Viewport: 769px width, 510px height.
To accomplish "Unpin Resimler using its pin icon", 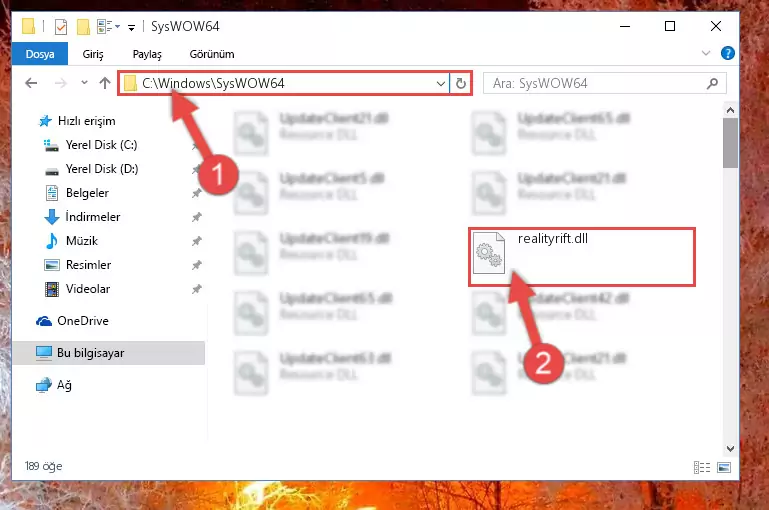I will pyautogui.click(x=197, y=265).
